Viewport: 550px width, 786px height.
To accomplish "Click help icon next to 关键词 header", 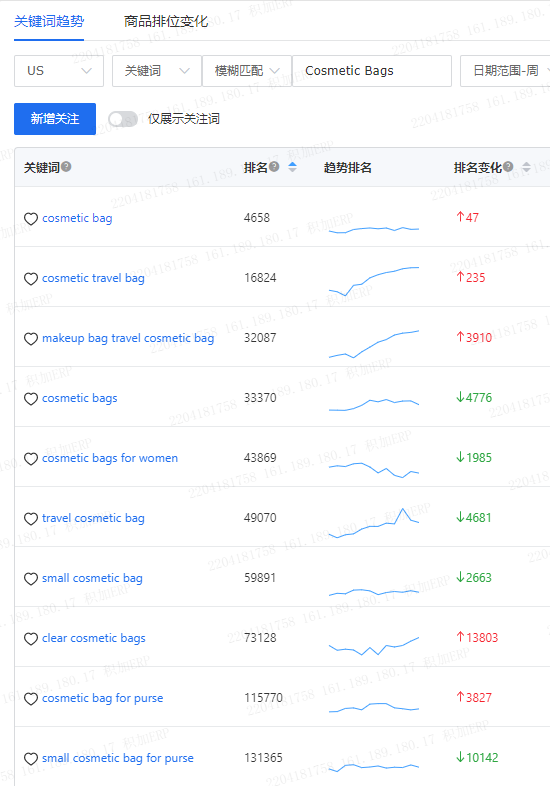I will (x=66, y=166).
